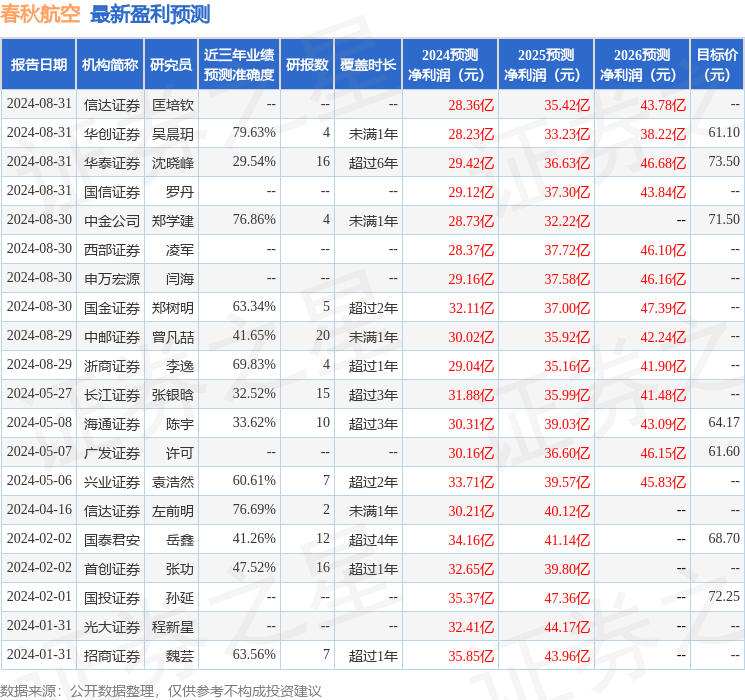Click 2026 profit value 46.68亿
The width and height of the screenshot is (745, 700).
[x=663, y=163]
